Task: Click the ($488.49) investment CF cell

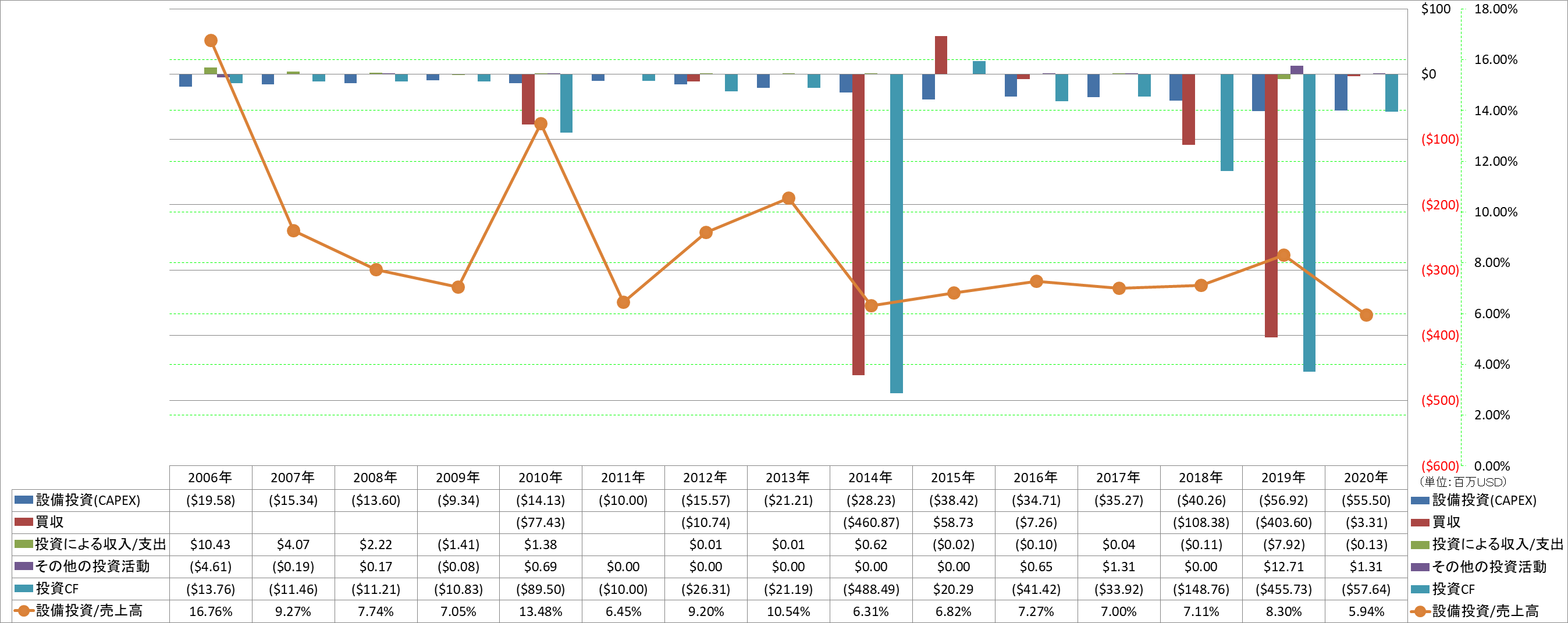Action: (x=870, y=589)
